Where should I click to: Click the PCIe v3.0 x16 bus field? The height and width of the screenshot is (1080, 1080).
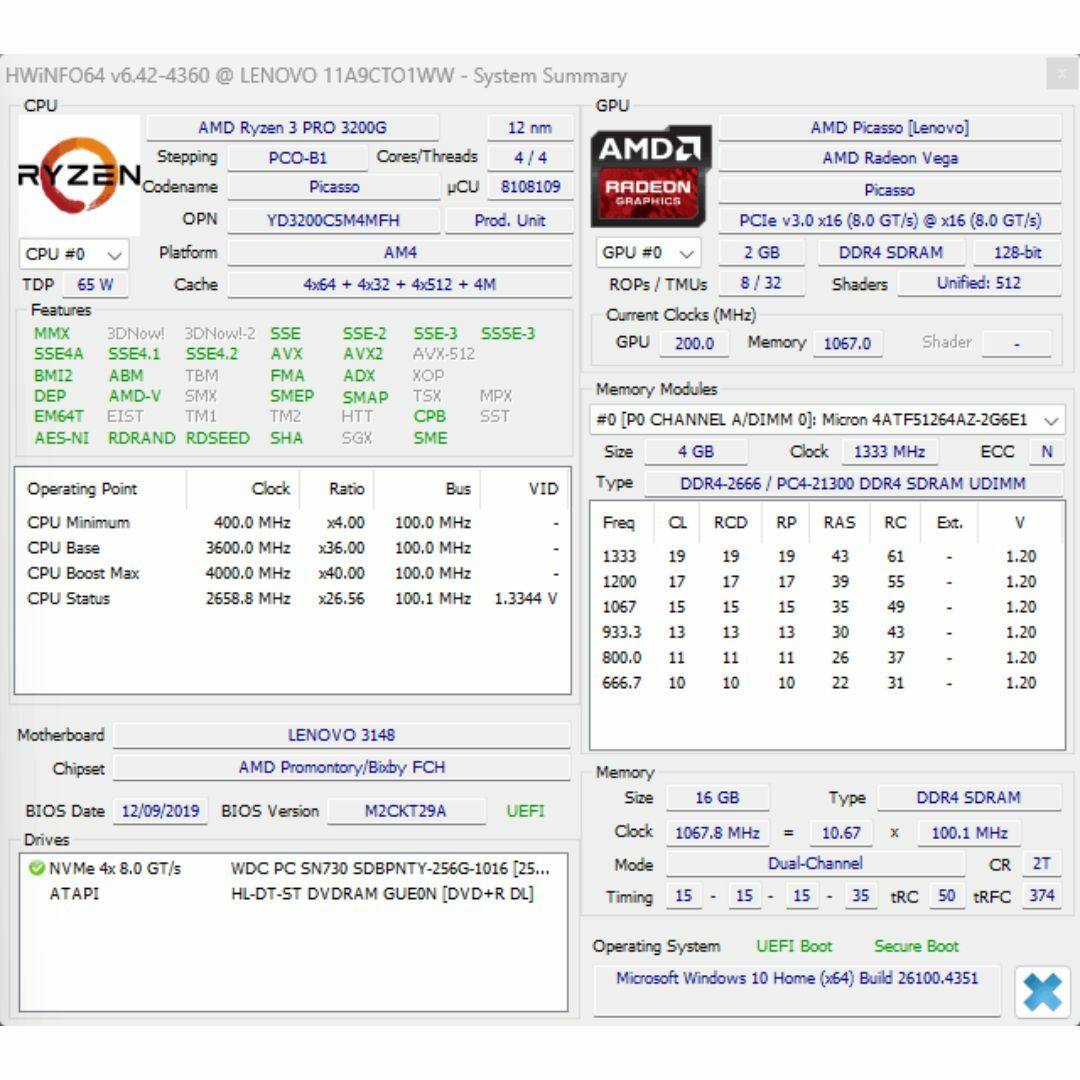889,220
